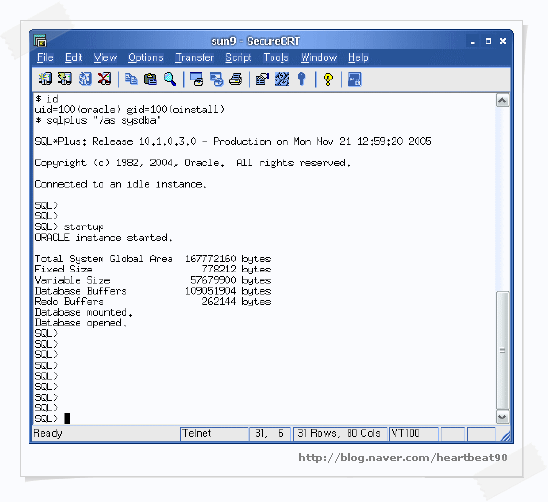Click the yellow Help lightbulb icon

328,79
